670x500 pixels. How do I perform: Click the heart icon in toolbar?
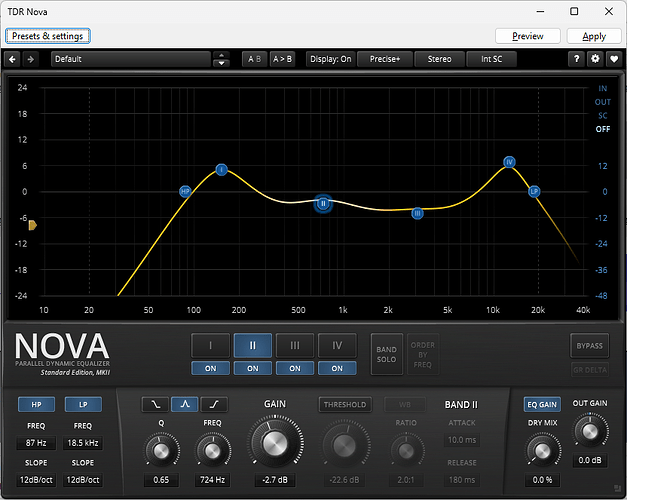tap(614, 59)
